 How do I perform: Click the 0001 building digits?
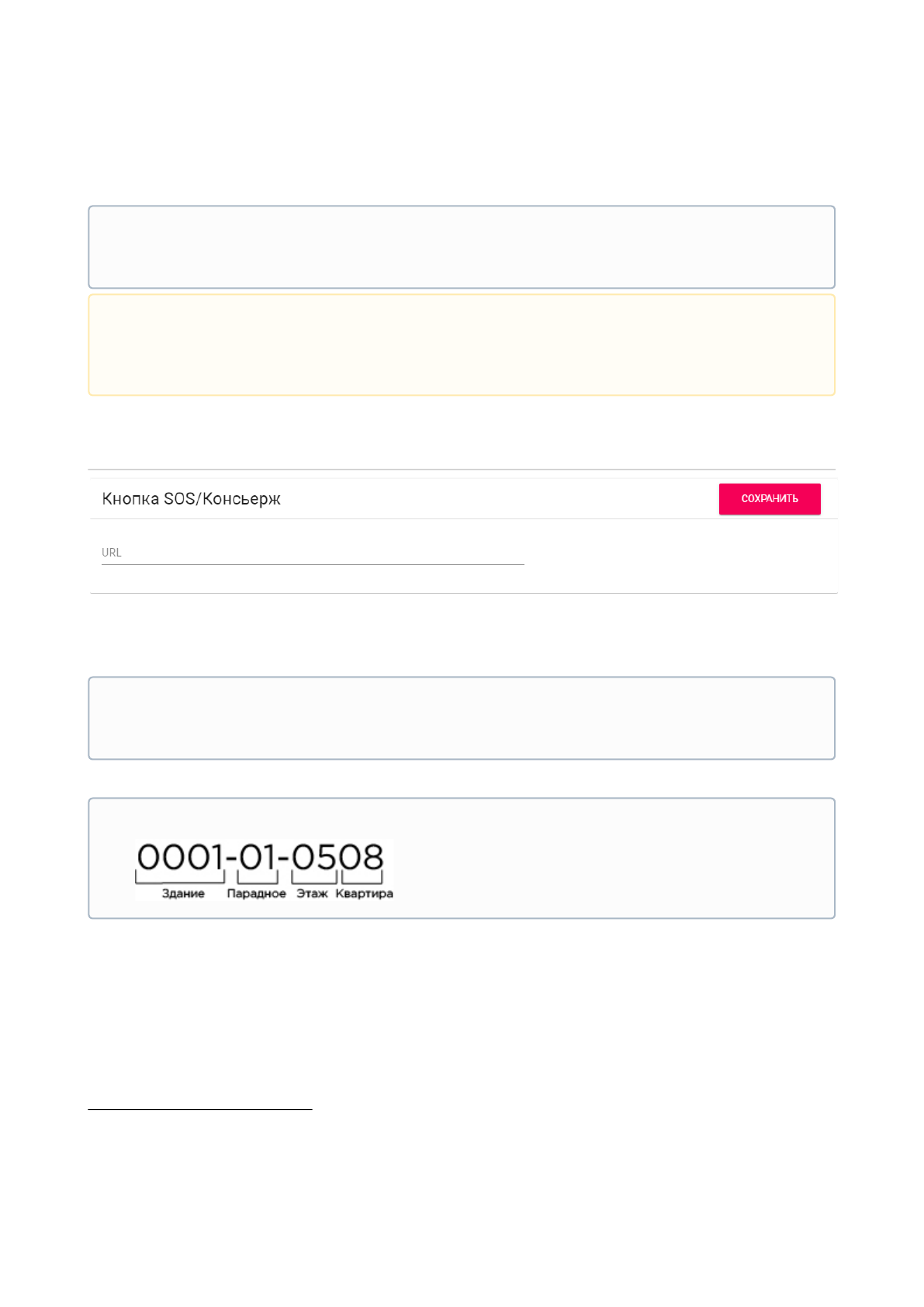click(x=179, y=858)
